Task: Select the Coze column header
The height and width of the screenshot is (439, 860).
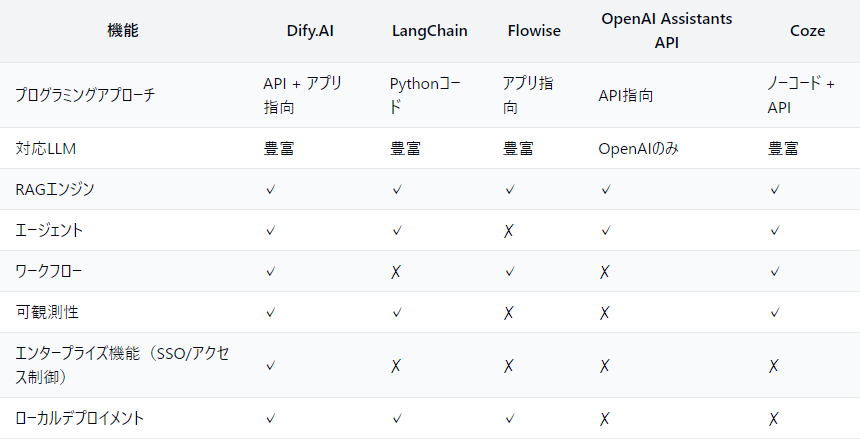Action: tap(806, 31)
